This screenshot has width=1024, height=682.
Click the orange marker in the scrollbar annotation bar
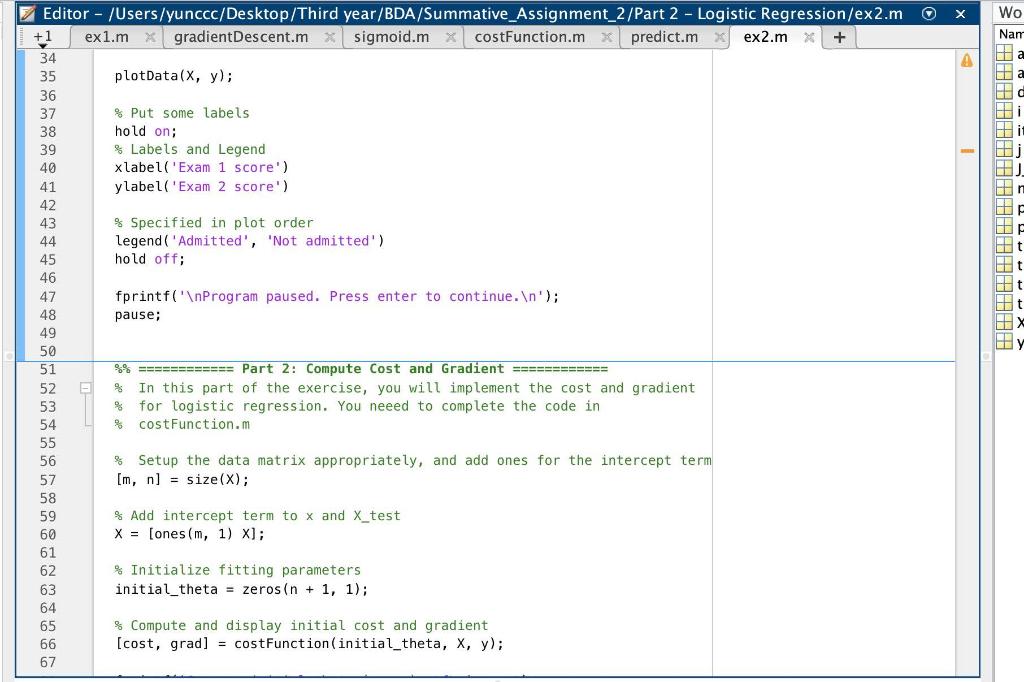click(x=966, y=150)
